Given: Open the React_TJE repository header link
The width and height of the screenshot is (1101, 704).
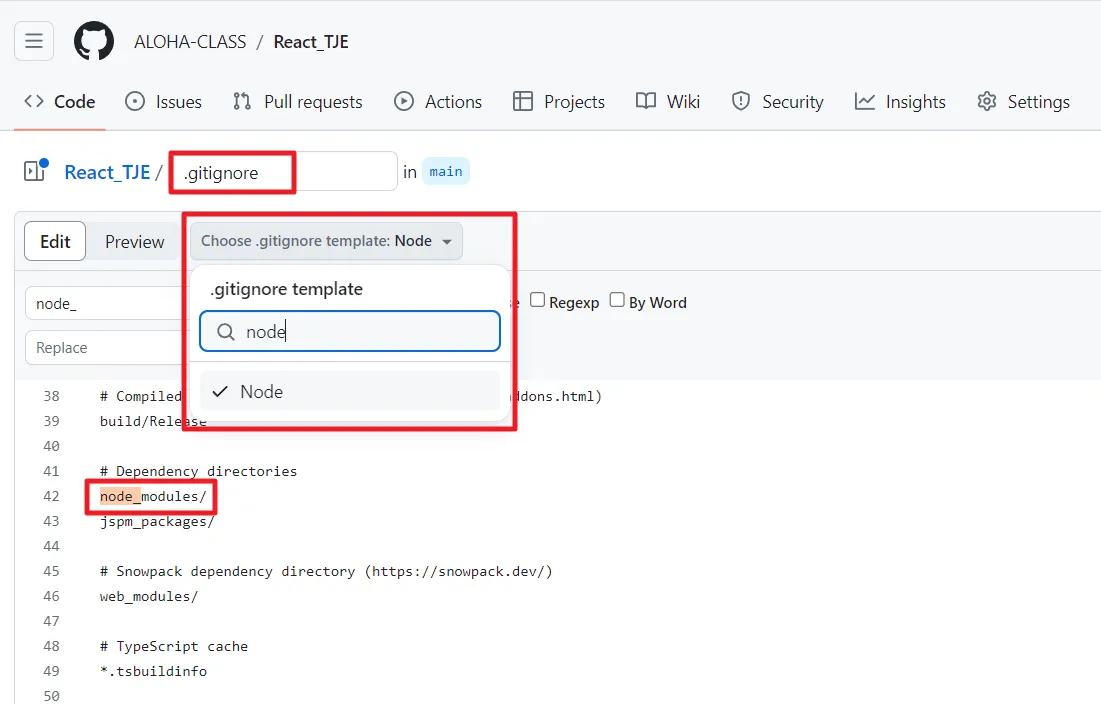Looking at the screenshot, I should point(311,42).
